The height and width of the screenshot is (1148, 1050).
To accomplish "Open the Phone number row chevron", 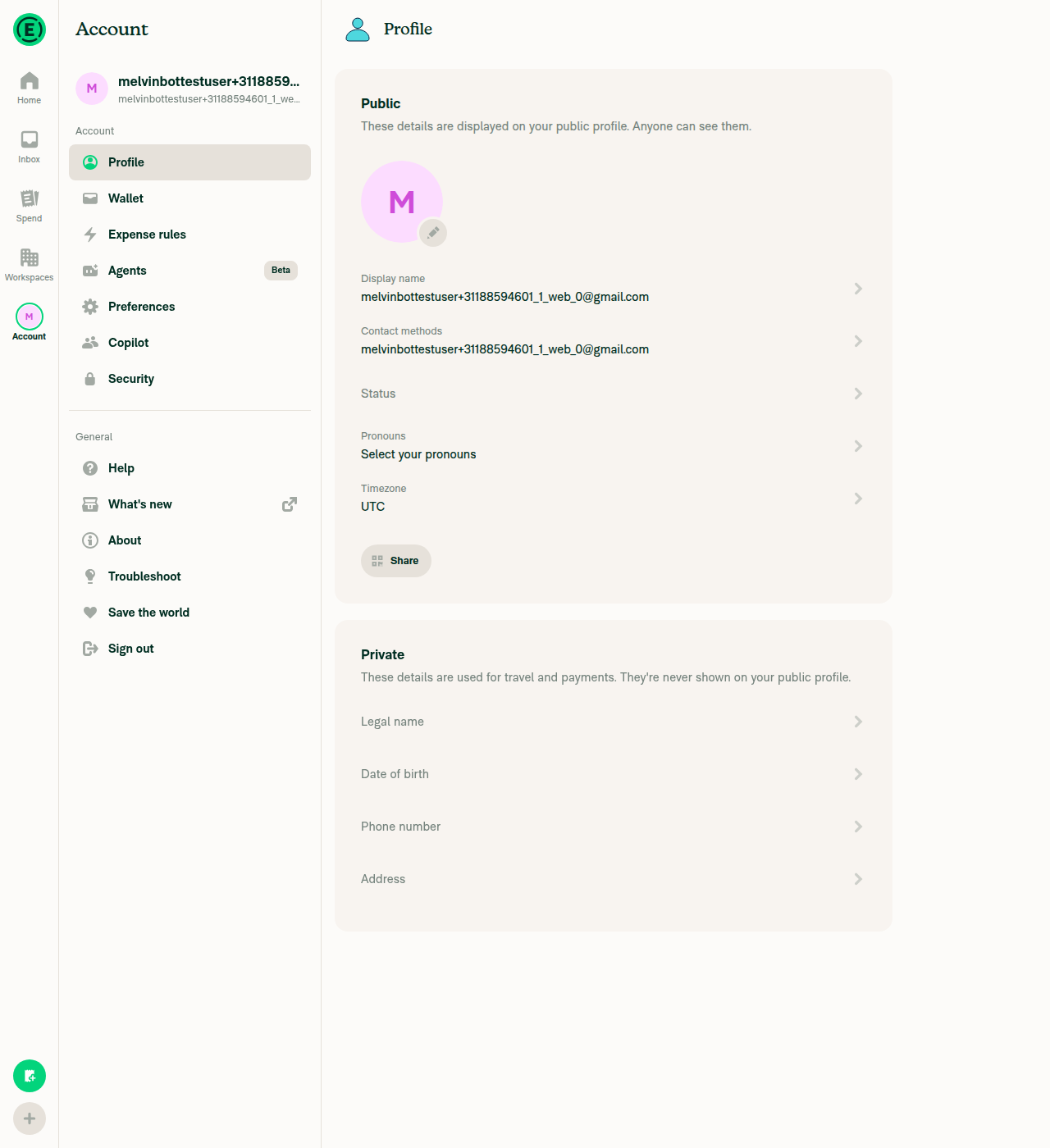I will [x=858, y=827].
